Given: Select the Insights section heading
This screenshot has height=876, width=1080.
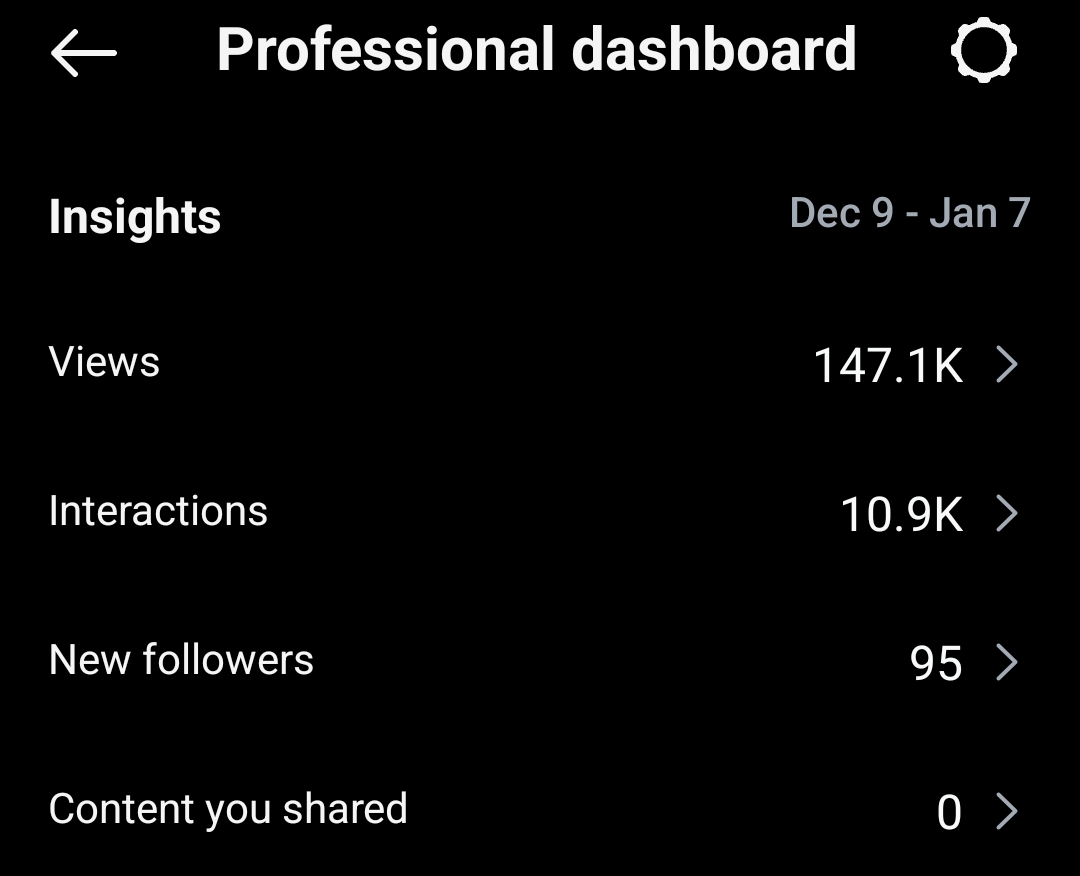Looking at the screenshot, I should coord(135,217).
